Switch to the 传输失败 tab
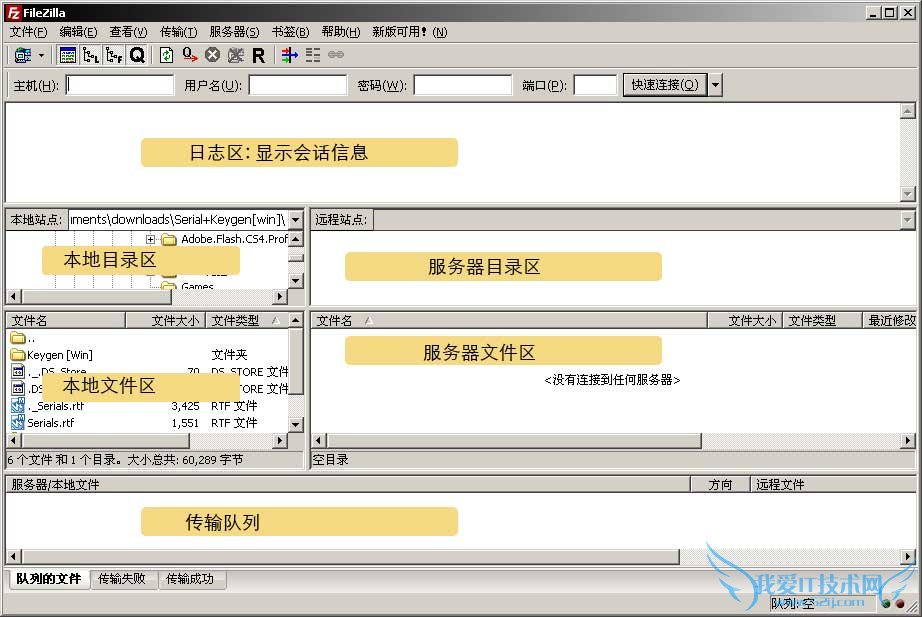922x617 pixels. click(122, 579)
